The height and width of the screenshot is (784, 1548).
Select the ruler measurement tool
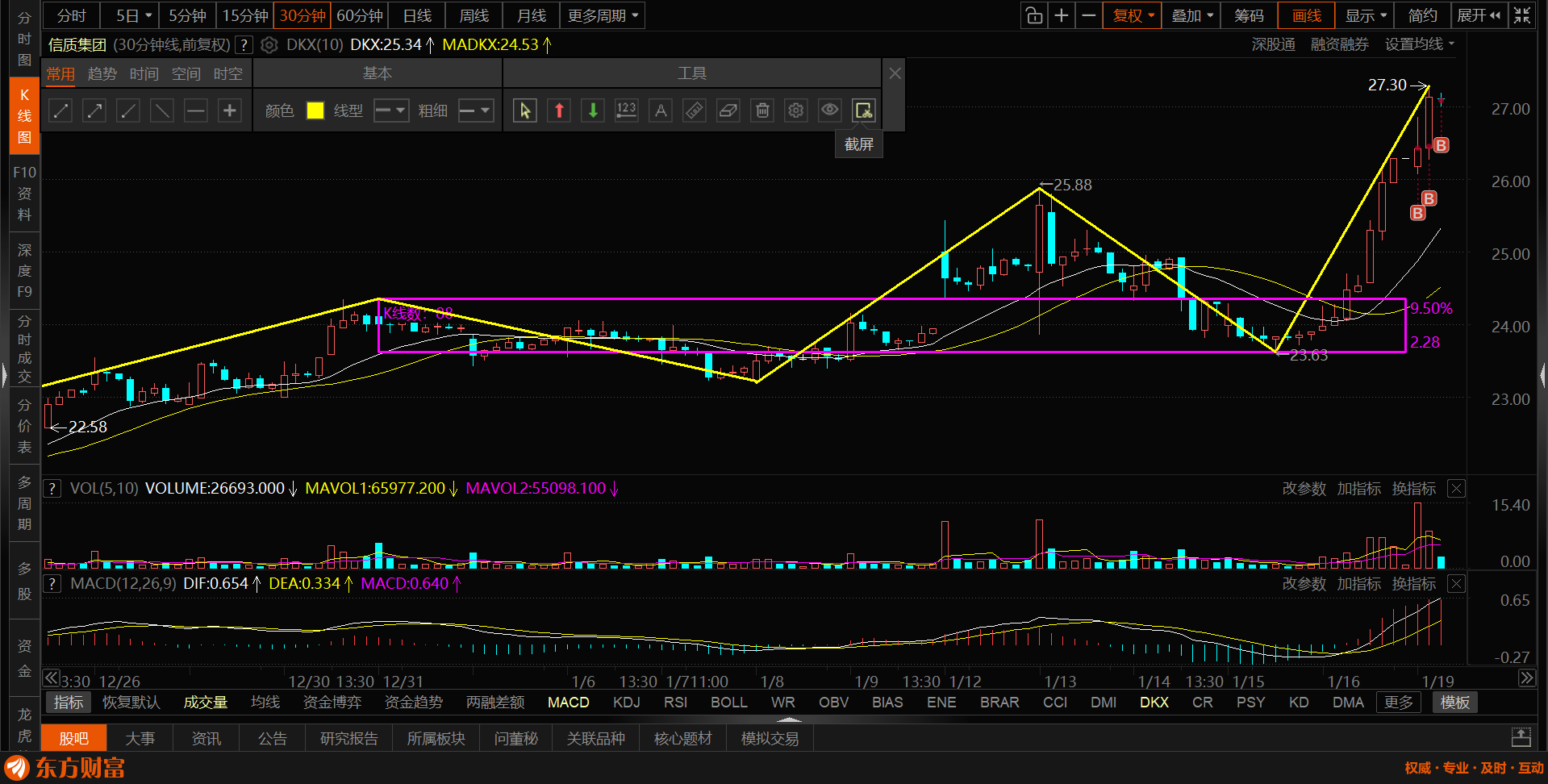[695, 111]
